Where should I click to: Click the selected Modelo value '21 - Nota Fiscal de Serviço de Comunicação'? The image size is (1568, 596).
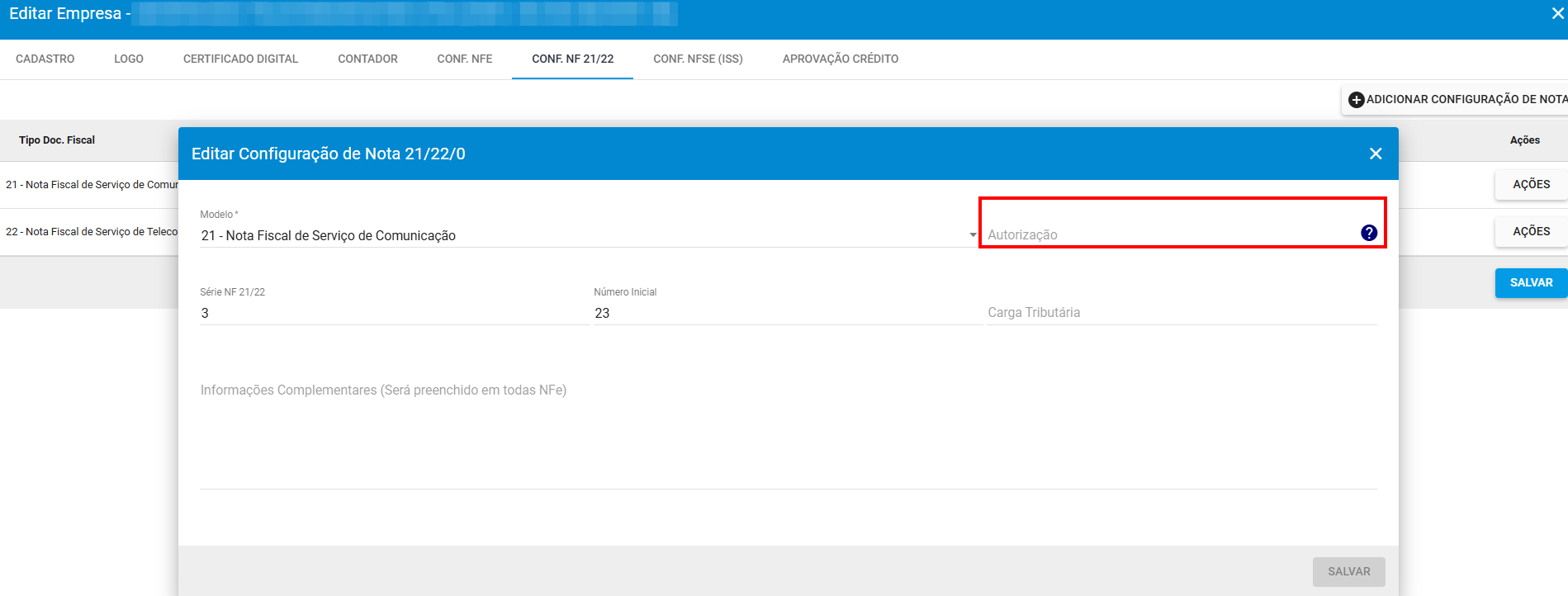pos(329,235)
